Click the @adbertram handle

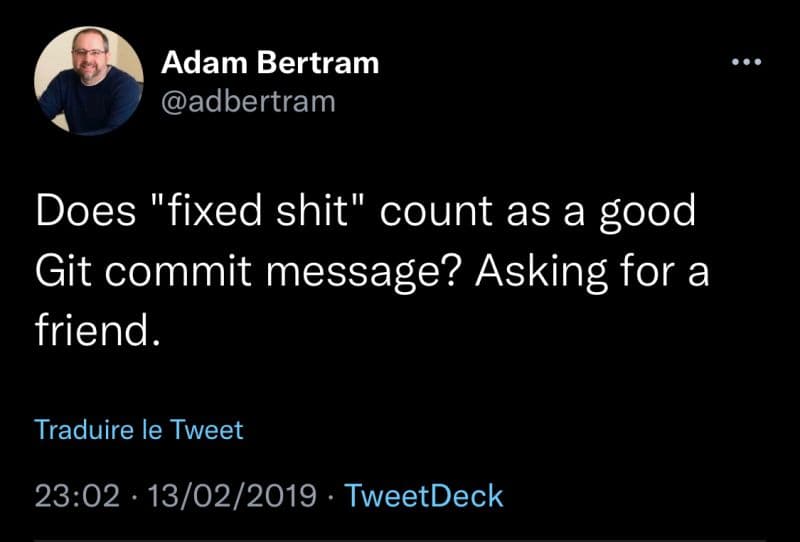(x=248, y=102)
